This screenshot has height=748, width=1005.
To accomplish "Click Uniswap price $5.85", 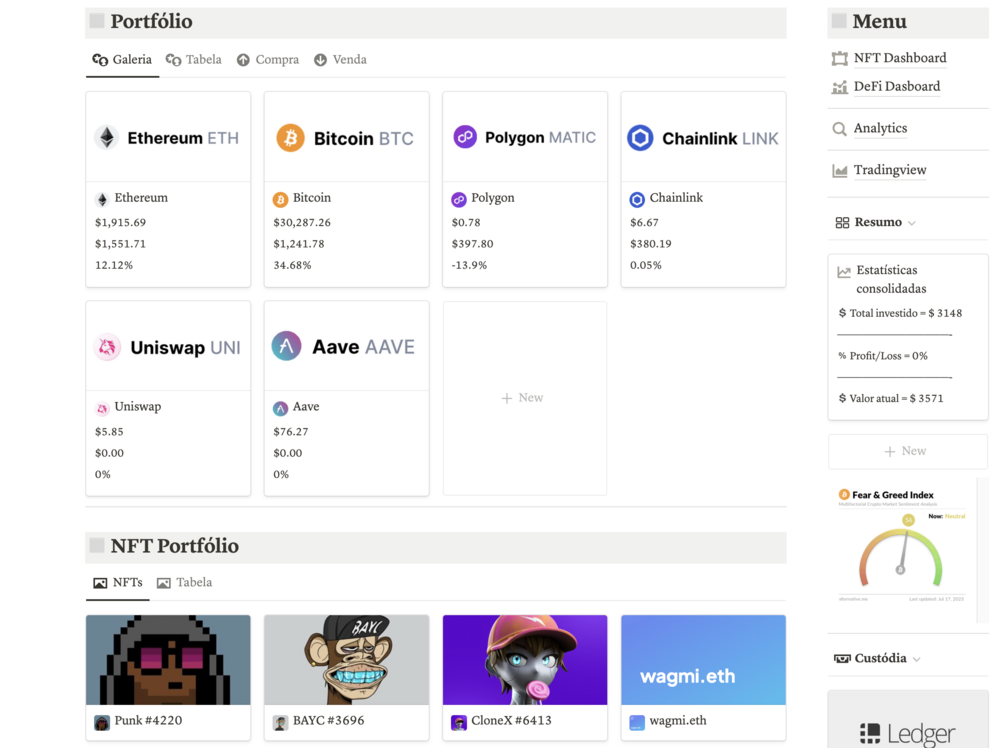I will tap(109, 432).
